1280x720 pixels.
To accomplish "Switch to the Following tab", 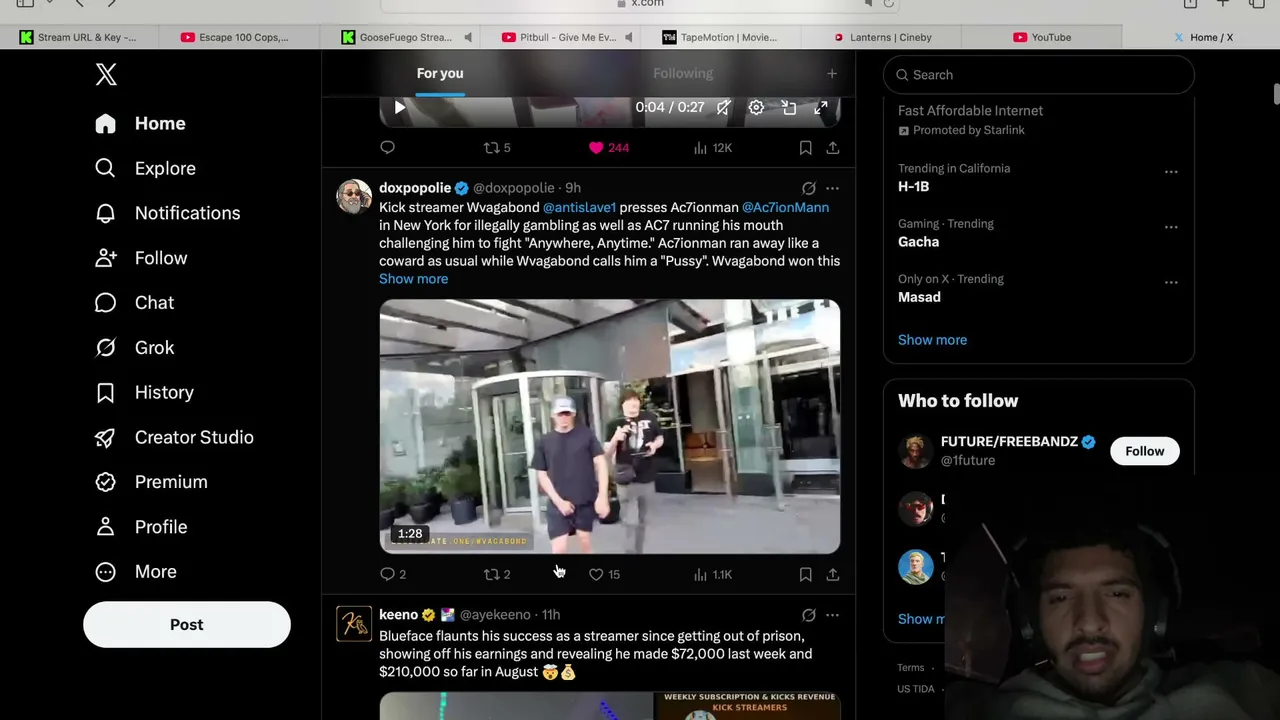I will click(x=683, y=74).
